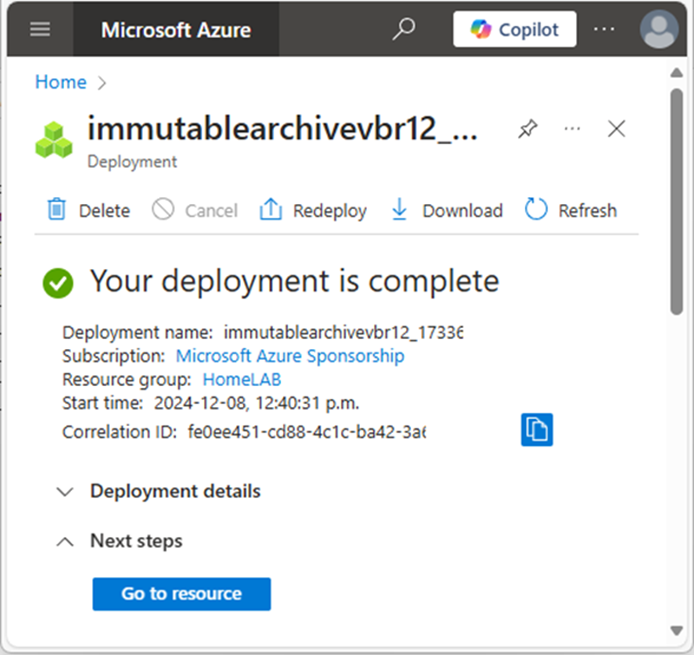This screenshot has width=694, height=655.
Task: Open the account avatar menu
Action: [x=659, y=29]
